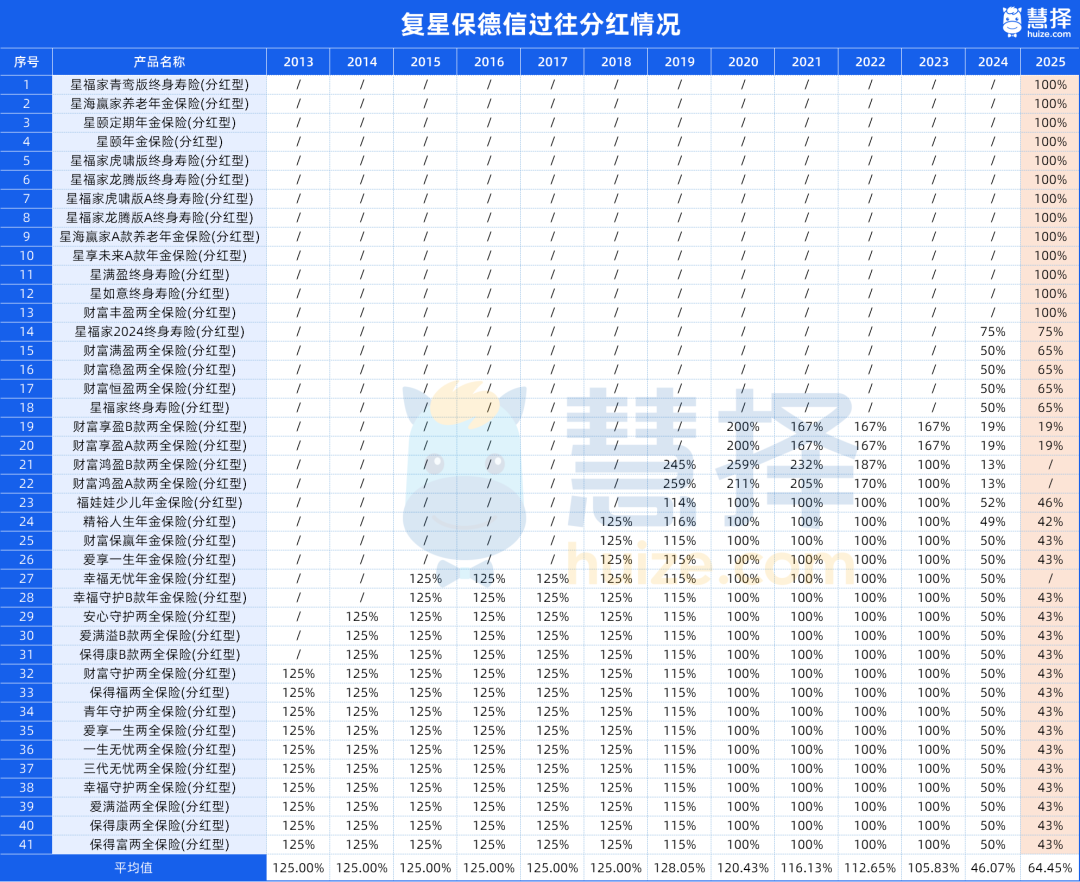Select the 序号 column header
The height and width of the screenshot is (882, 1080).
click(26, 62)
